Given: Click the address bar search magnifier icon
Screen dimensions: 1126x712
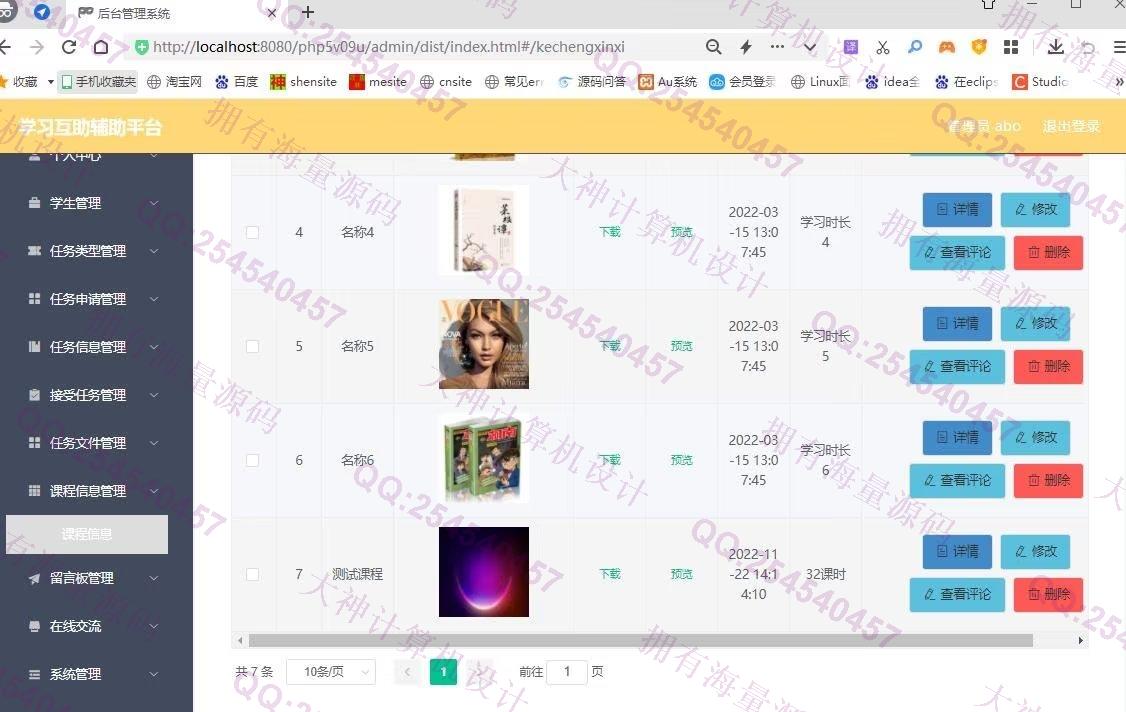Looking at the screenshot, I should 713,47.
